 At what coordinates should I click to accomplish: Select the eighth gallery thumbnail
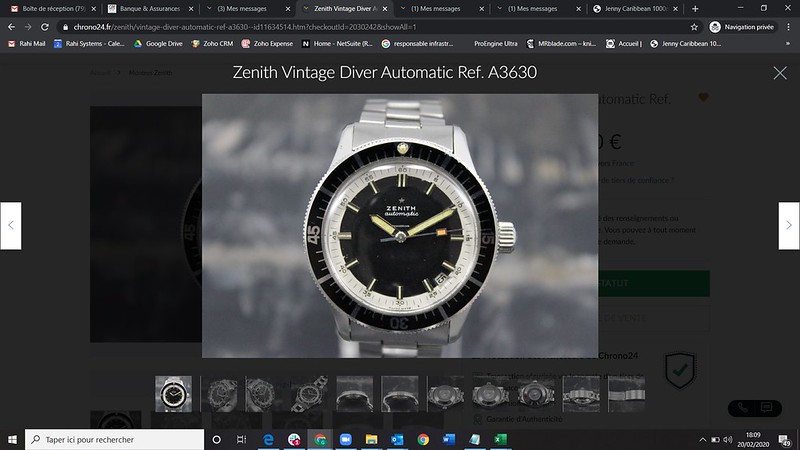click(x=490, y=394)
